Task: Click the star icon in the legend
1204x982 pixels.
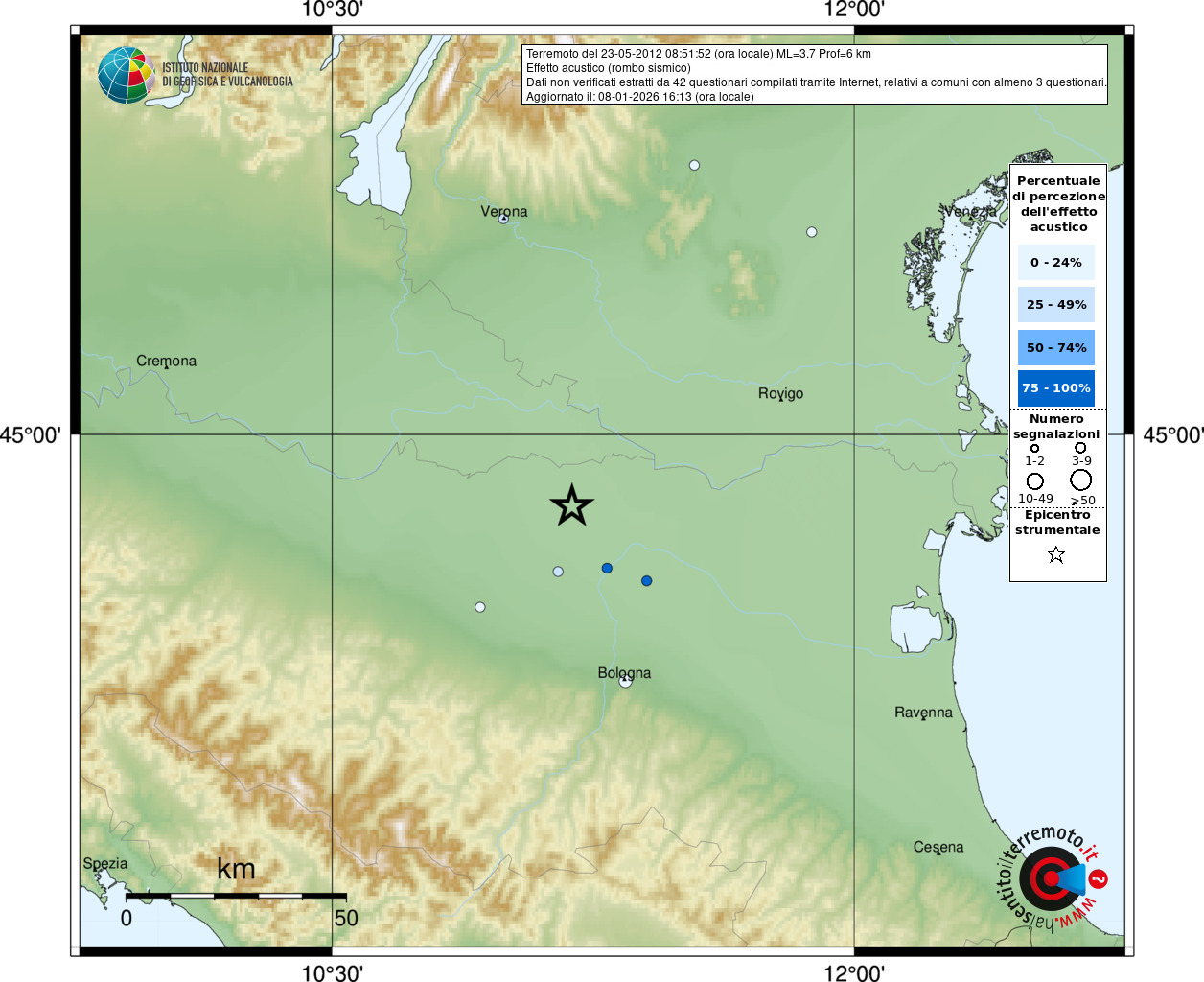Action: tap(1055, 554)
